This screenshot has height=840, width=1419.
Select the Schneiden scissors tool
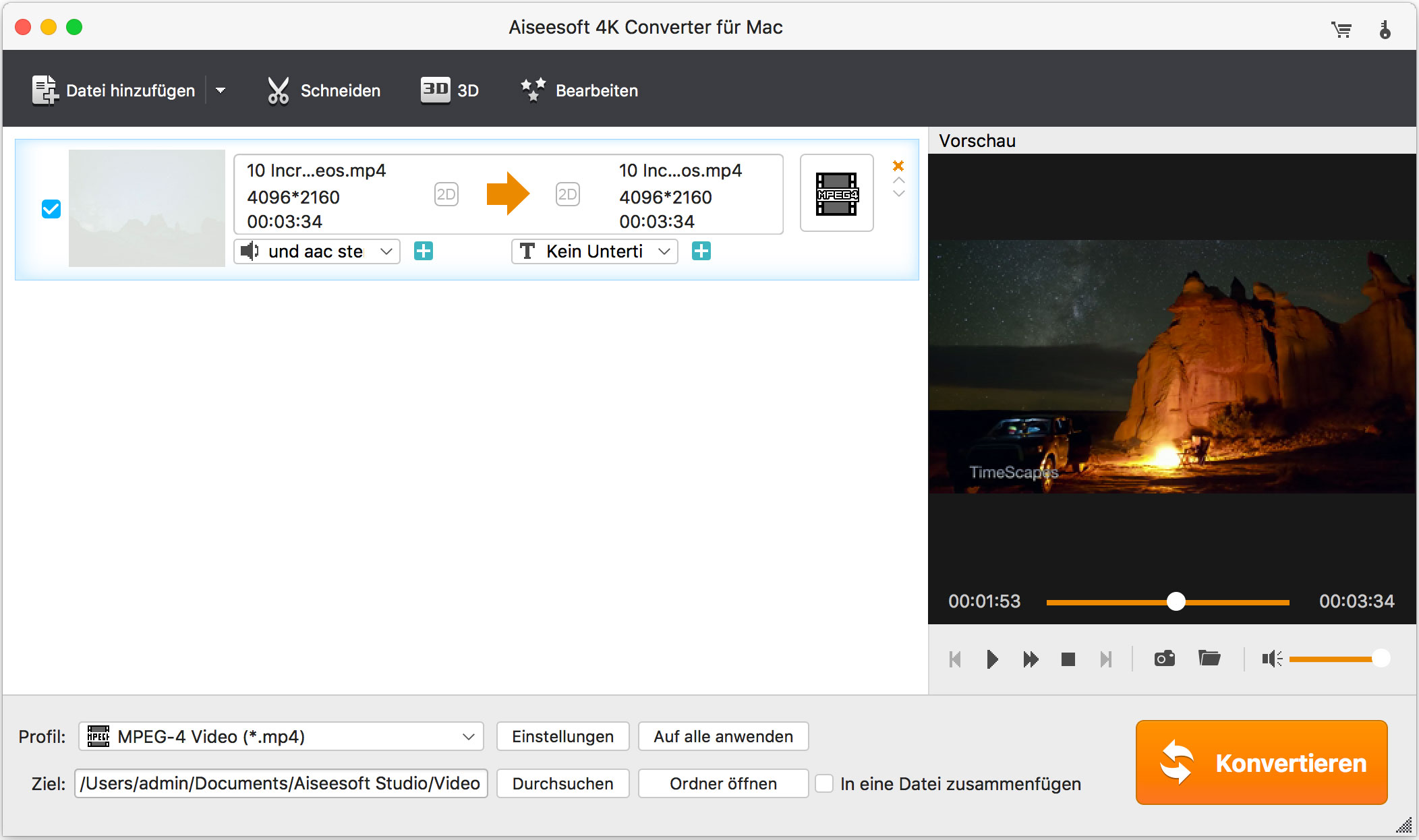point(278,90)
